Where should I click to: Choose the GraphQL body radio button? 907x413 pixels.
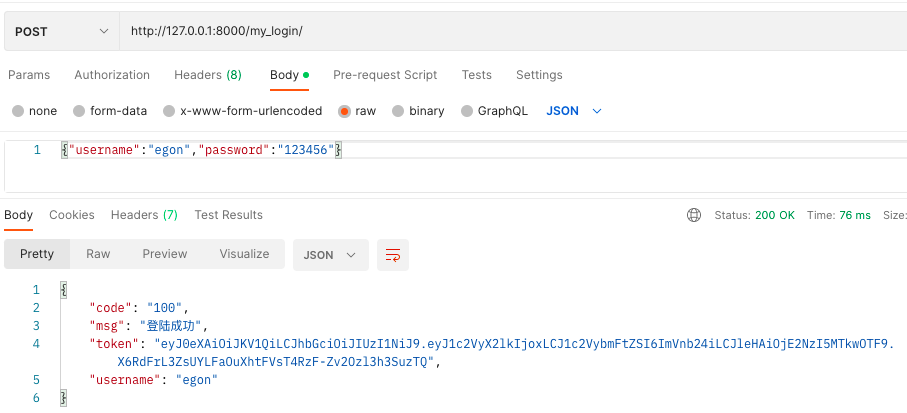click(x=467, y=111)
